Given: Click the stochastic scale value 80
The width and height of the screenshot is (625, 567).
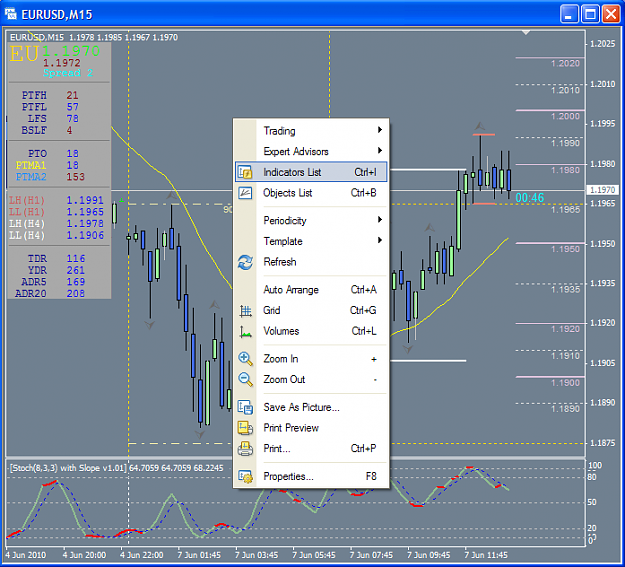Looking at the screenshot, I should [592, 477].
